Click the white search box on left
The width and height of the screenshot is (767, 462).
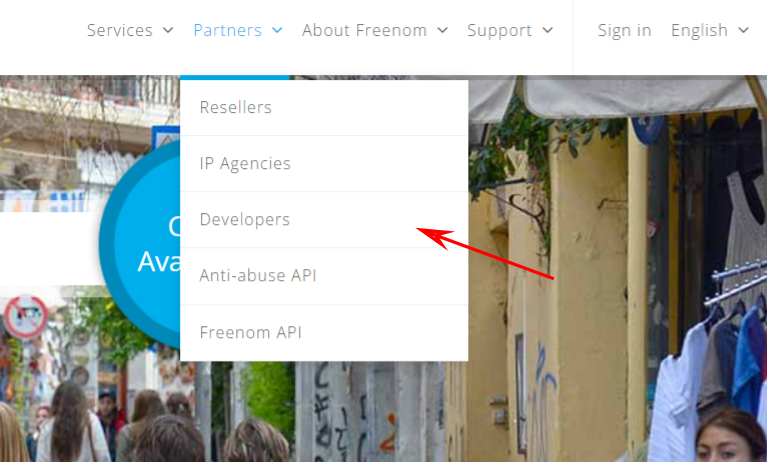pos(53,248)
